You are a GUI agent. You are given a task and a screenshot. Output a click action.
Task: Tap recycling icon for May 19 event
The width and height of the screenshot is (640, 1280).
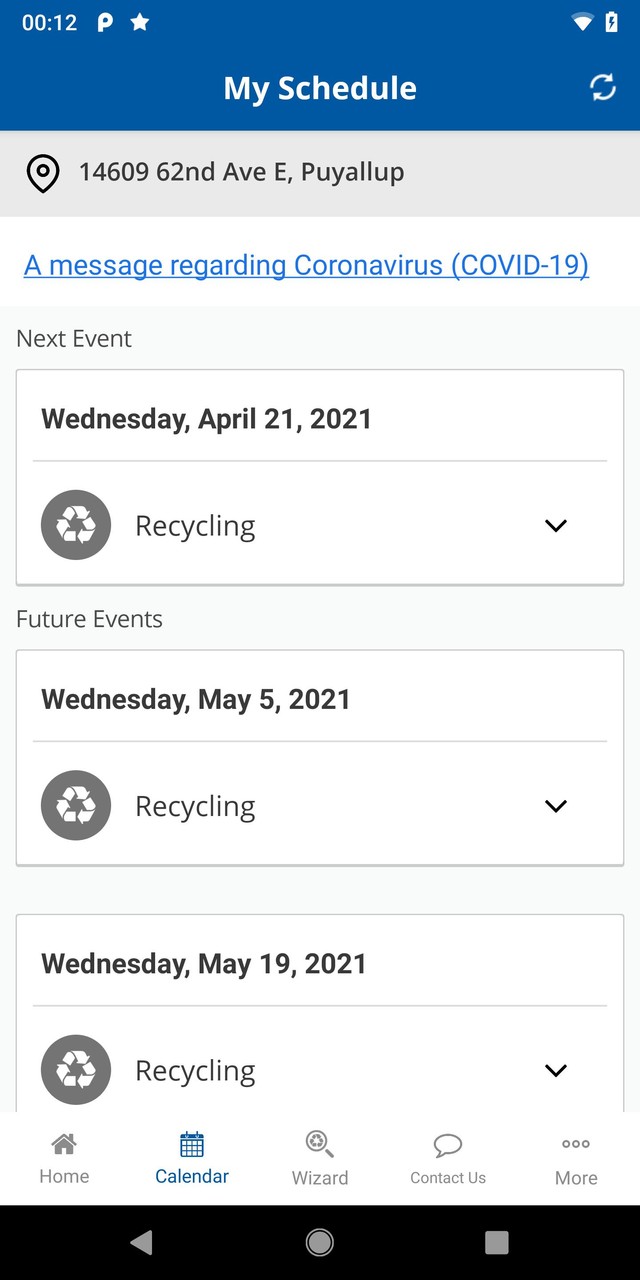[76, 1070]
